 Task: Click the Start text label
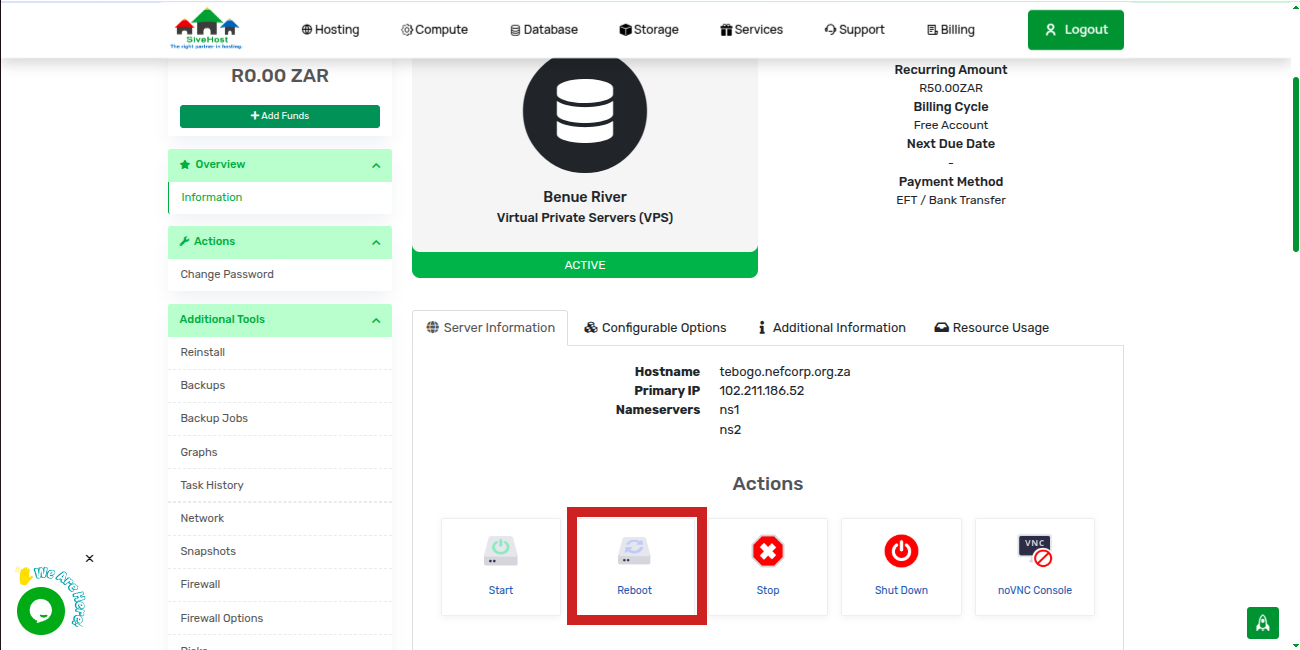tap(501, 590)
